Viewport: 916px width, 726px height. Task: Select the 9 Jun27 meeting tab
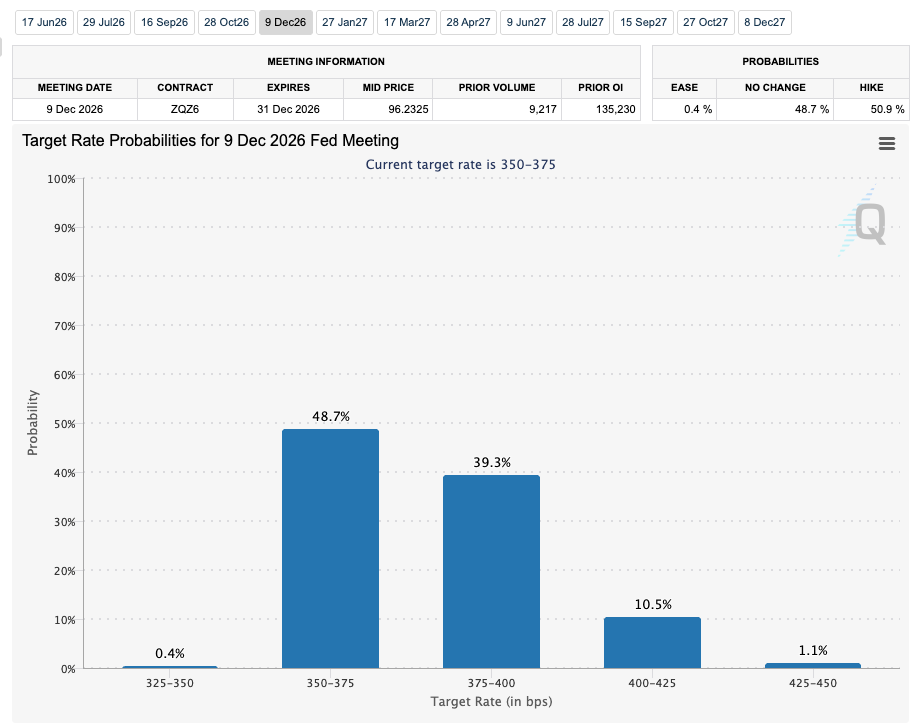pyautogui.click(x=526, y=22)
